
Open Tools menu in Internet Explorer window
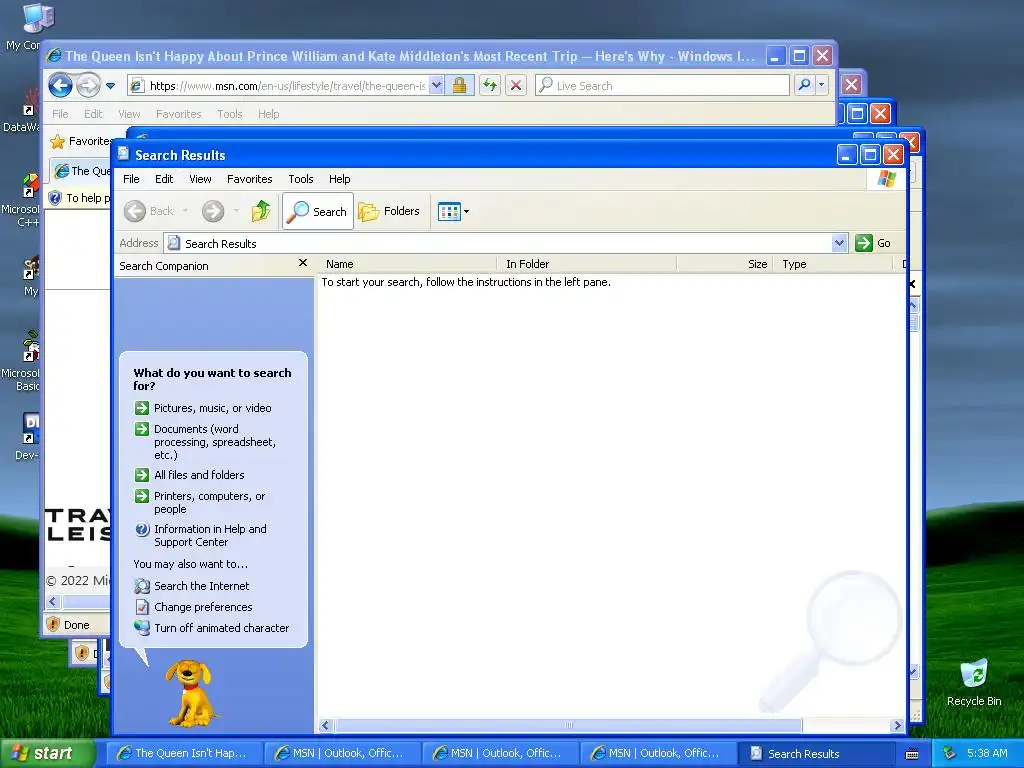[230, 114]
